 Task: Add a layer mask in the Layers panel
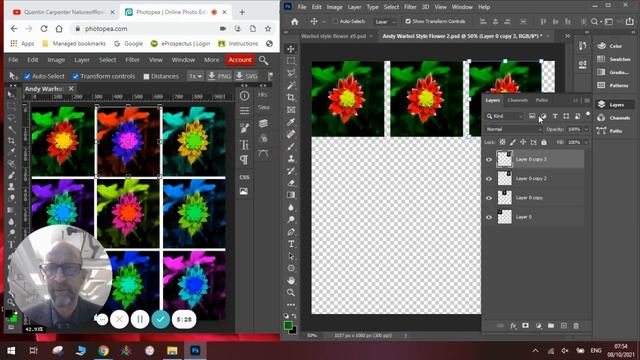[x=525, y=326]
